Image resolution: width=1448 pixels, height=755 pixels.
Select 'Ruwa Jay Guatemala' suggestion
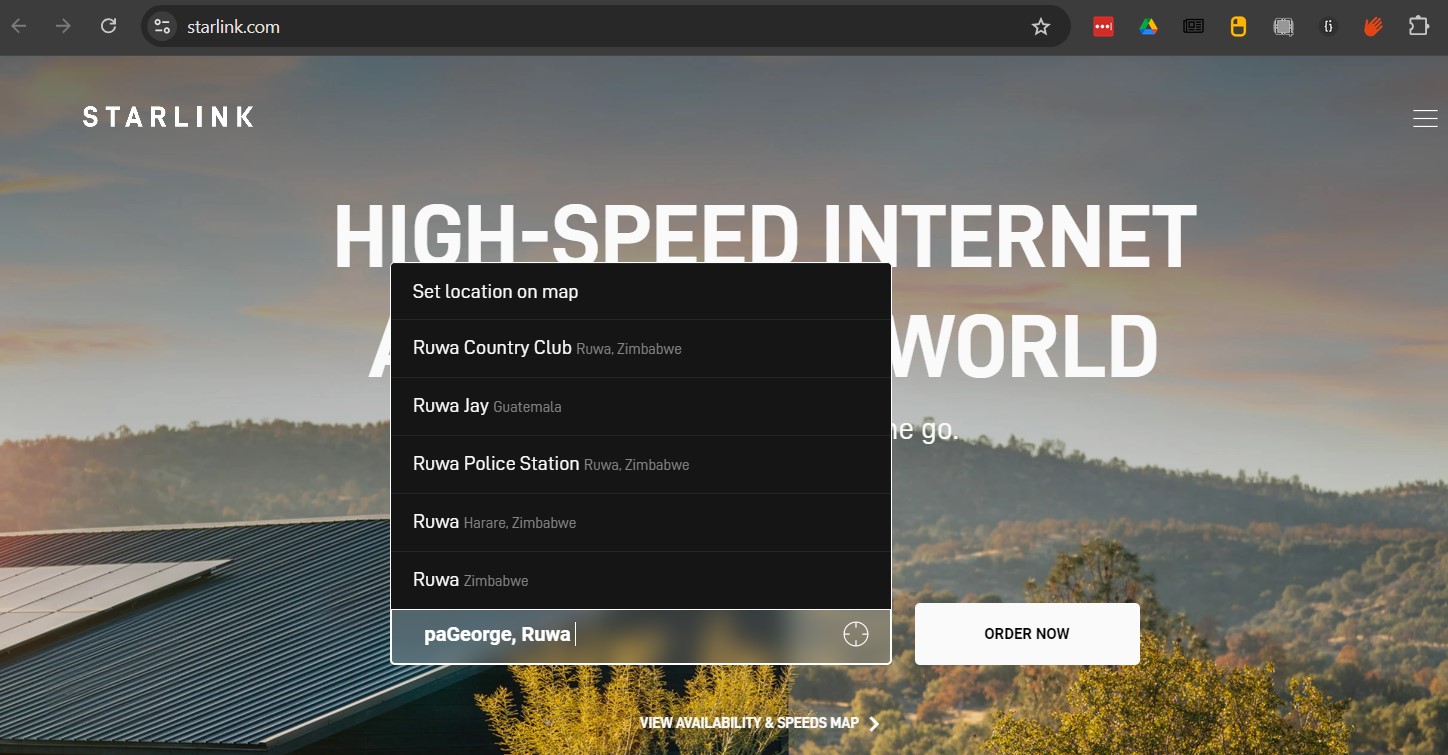[487, 406]
